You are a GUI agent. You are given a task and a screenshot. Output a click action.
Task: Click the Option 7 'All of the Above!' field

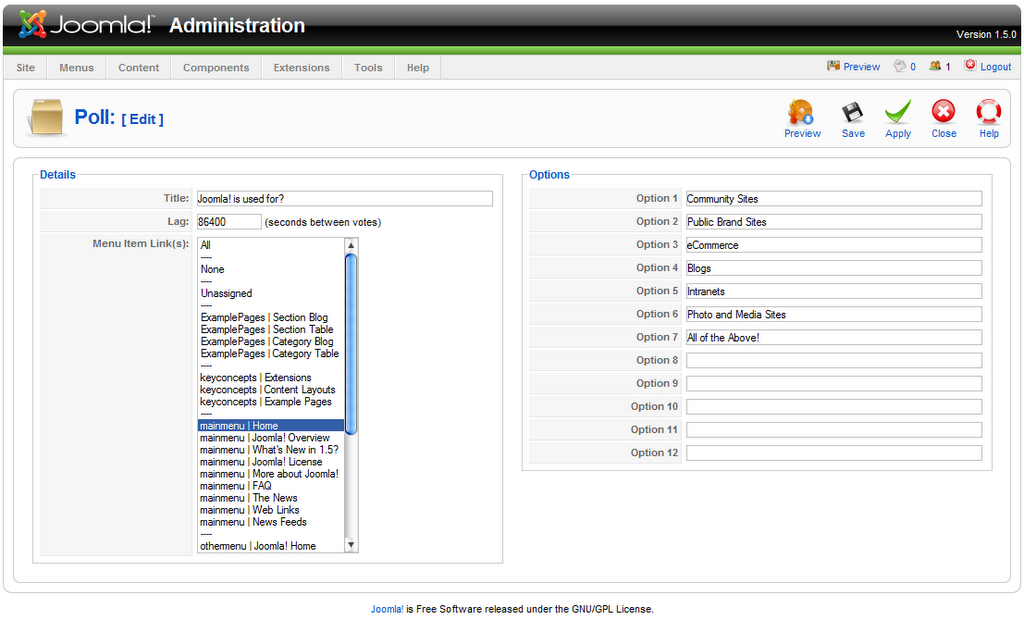pyautogui.click(x=834, y=337)
